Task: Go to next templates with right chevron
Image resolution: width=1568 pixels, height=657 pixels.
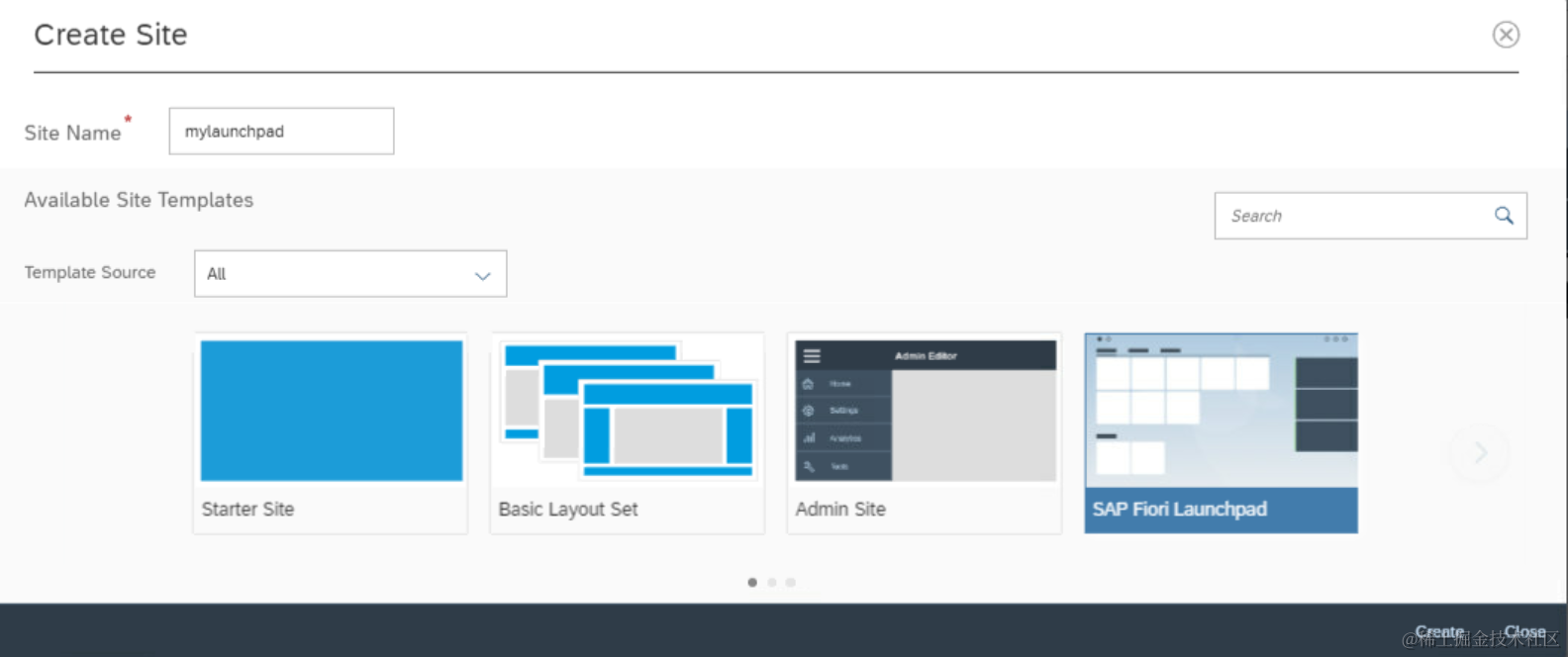Action: pos(1480,453)
